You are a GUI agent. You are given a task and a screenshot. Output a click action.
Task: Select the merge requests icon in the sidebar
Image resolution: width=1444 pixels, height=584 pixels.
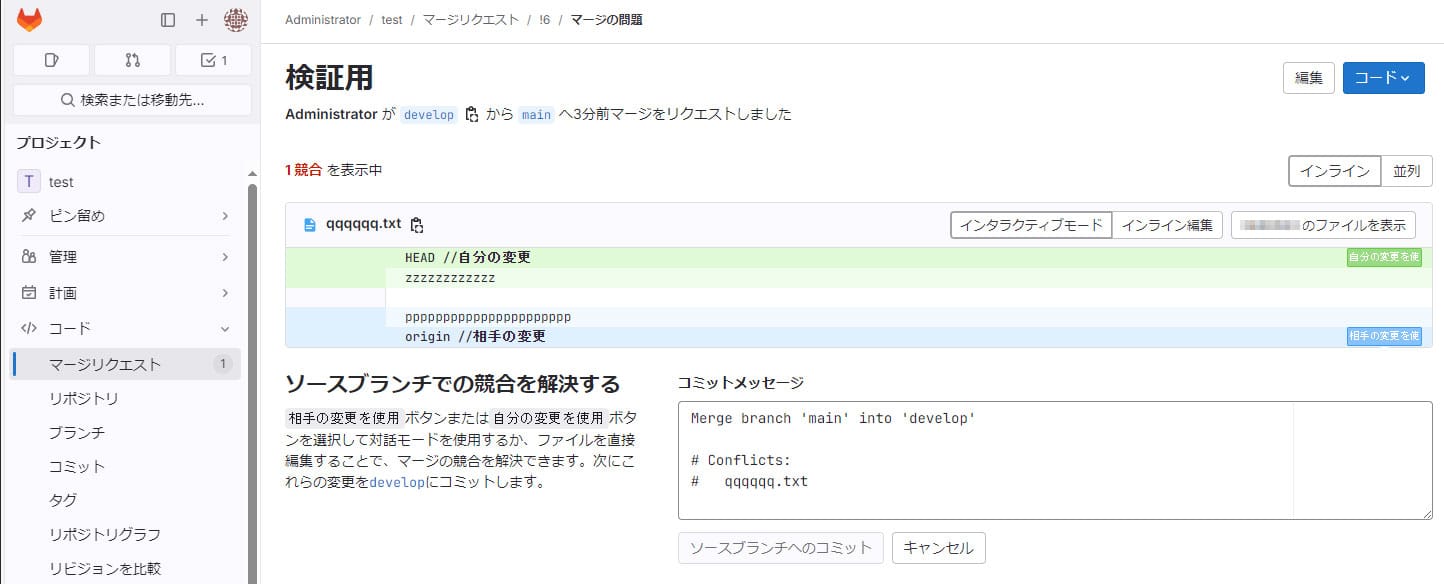coord(131,60)
